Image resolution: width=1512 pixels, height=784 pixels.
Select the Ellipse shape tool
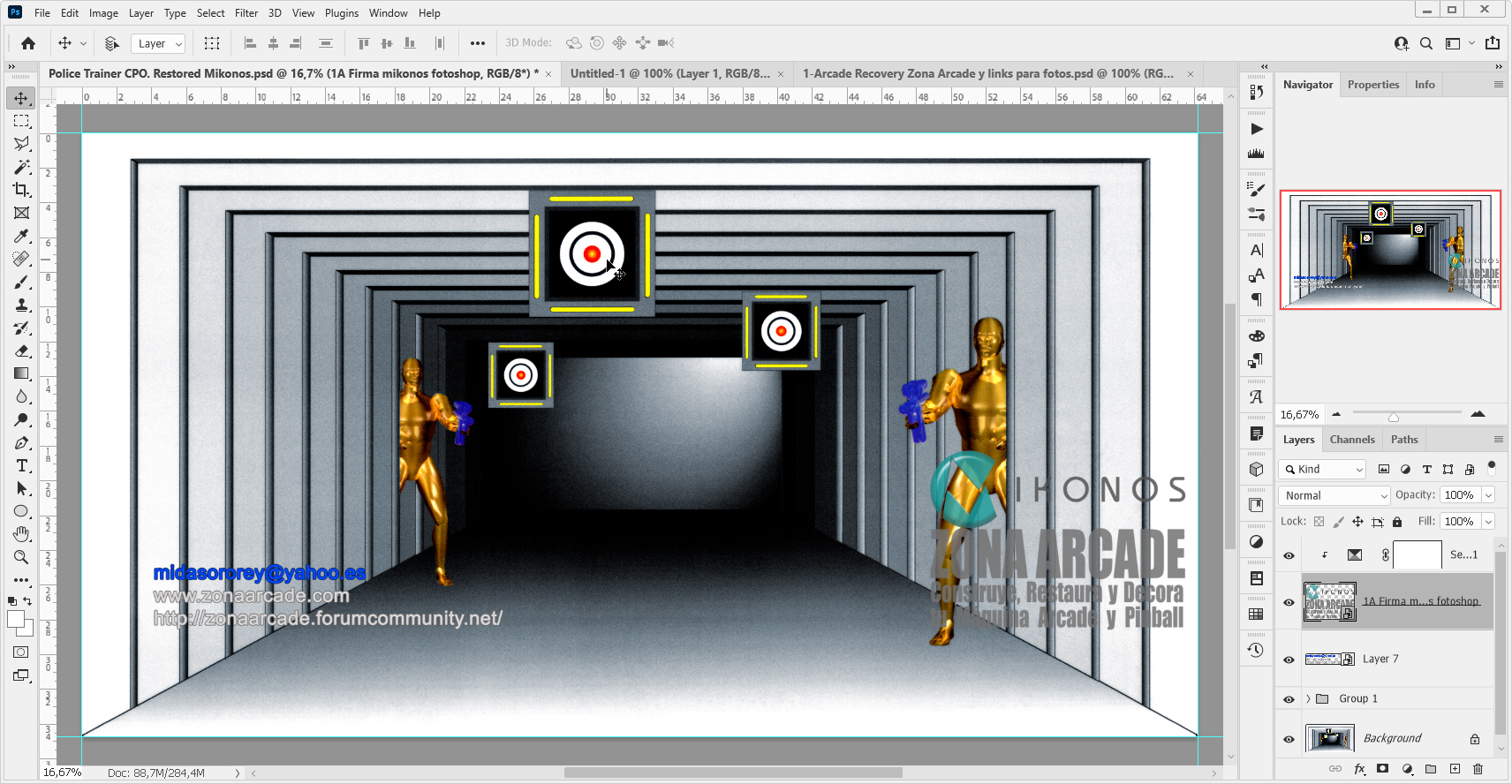coord(21,511)
